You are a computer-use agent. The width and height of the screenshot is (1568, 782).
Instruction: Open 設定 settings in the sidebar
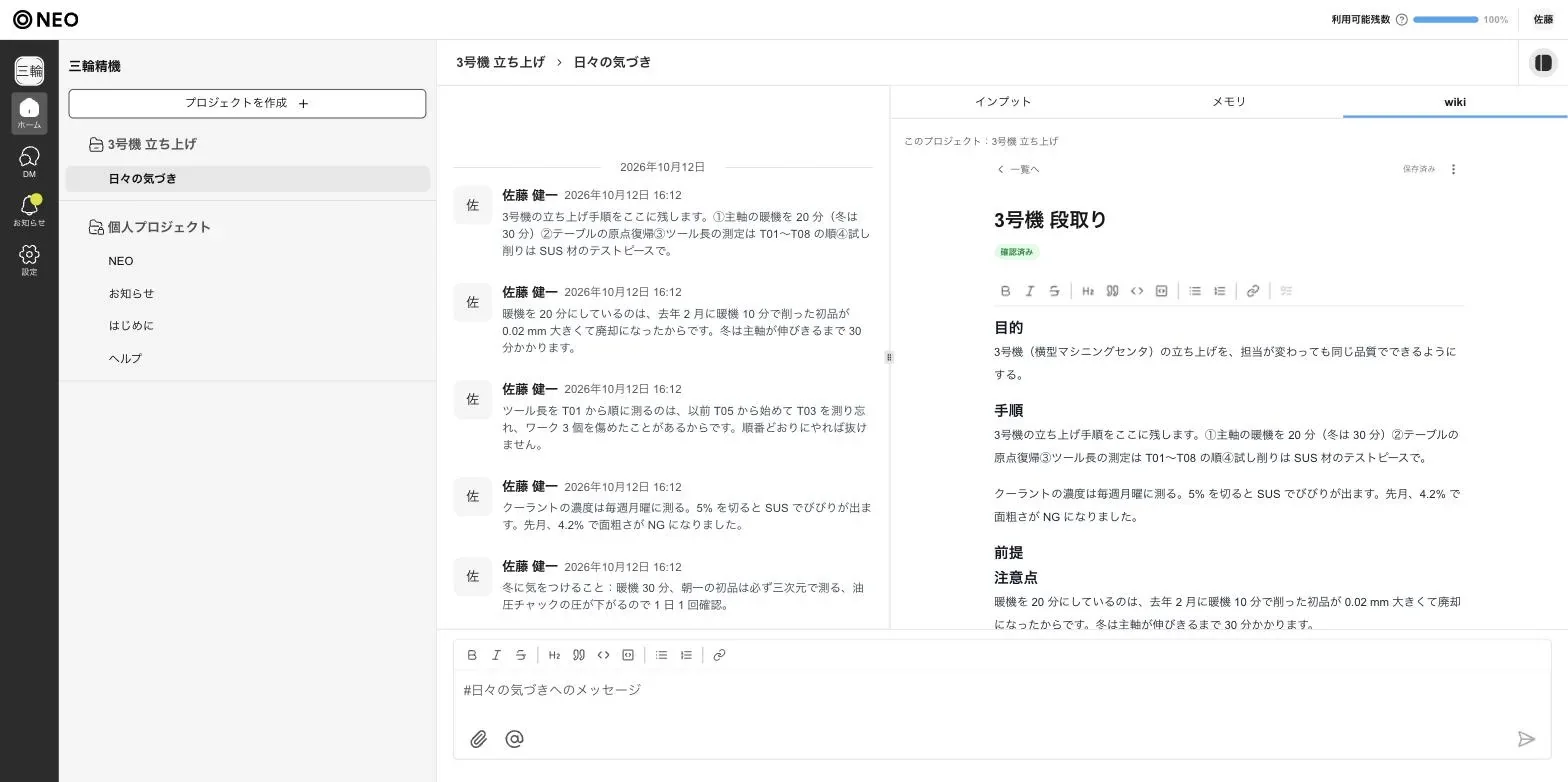(x=29, y=260)
